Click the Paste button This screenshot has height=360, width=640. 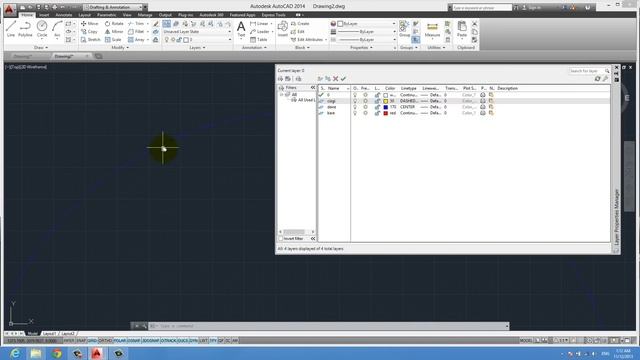[462, 29]
